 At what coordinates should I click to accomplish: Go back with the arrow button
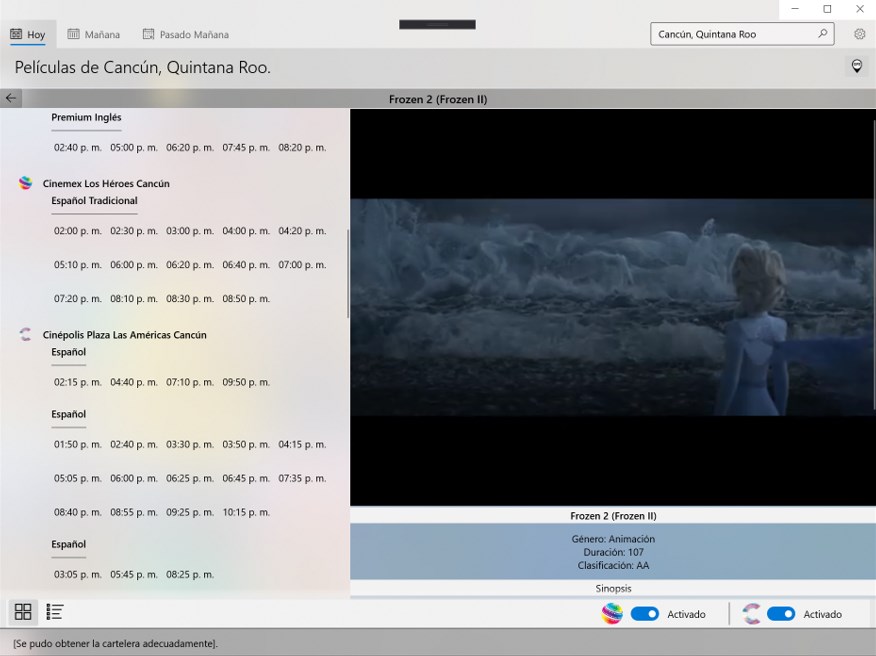tap(11, 98)
